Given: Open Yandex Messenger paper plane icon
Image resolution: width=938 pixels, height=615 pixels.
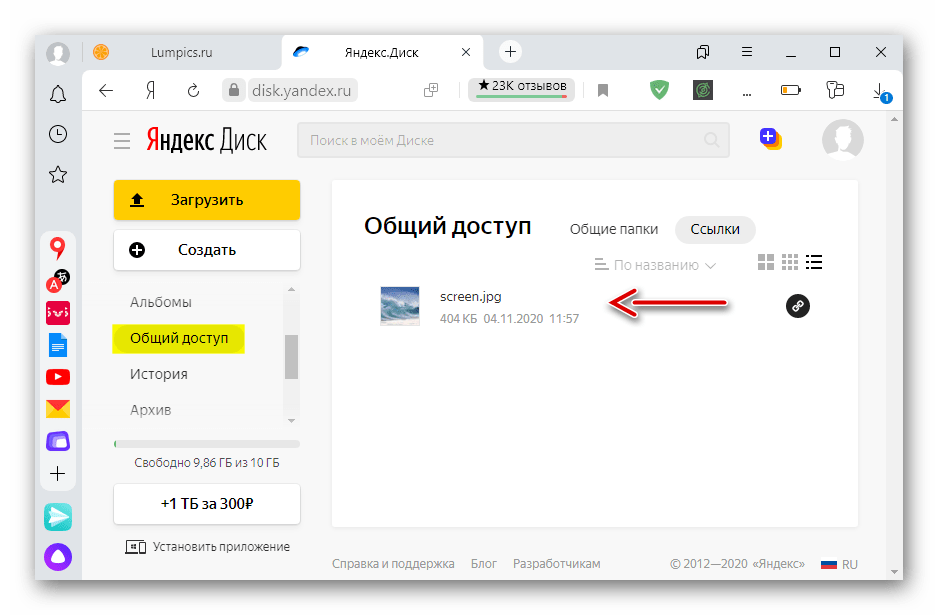Looking at the screenshot, I should (58, 517).
